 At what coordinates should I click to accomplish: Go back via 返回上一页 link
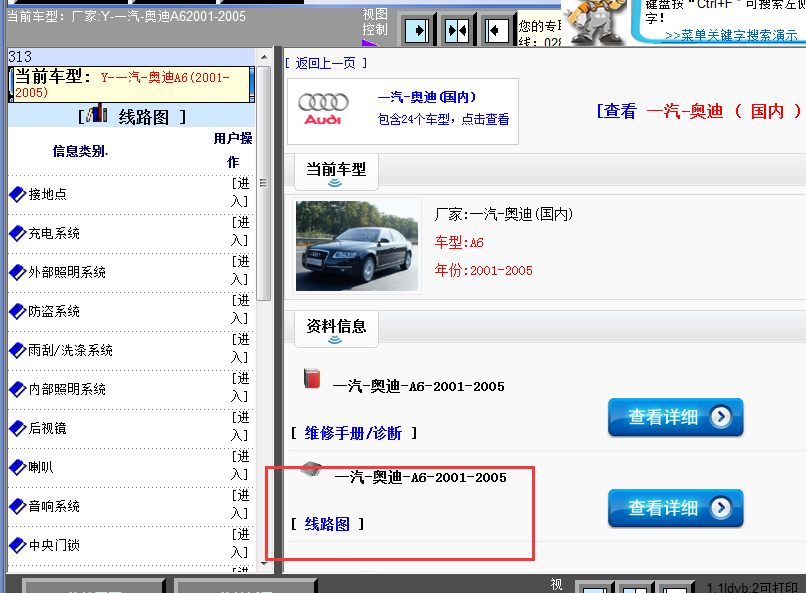click(x=325, y=63)
